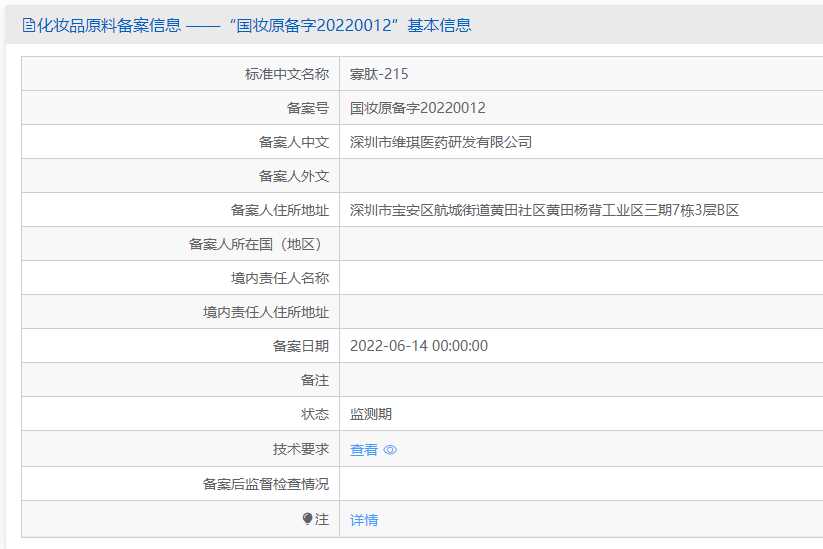Select the filing number value 国妆原备字20220012
The height and width of the screenshot is (549, 823).
tap(418, 108)
